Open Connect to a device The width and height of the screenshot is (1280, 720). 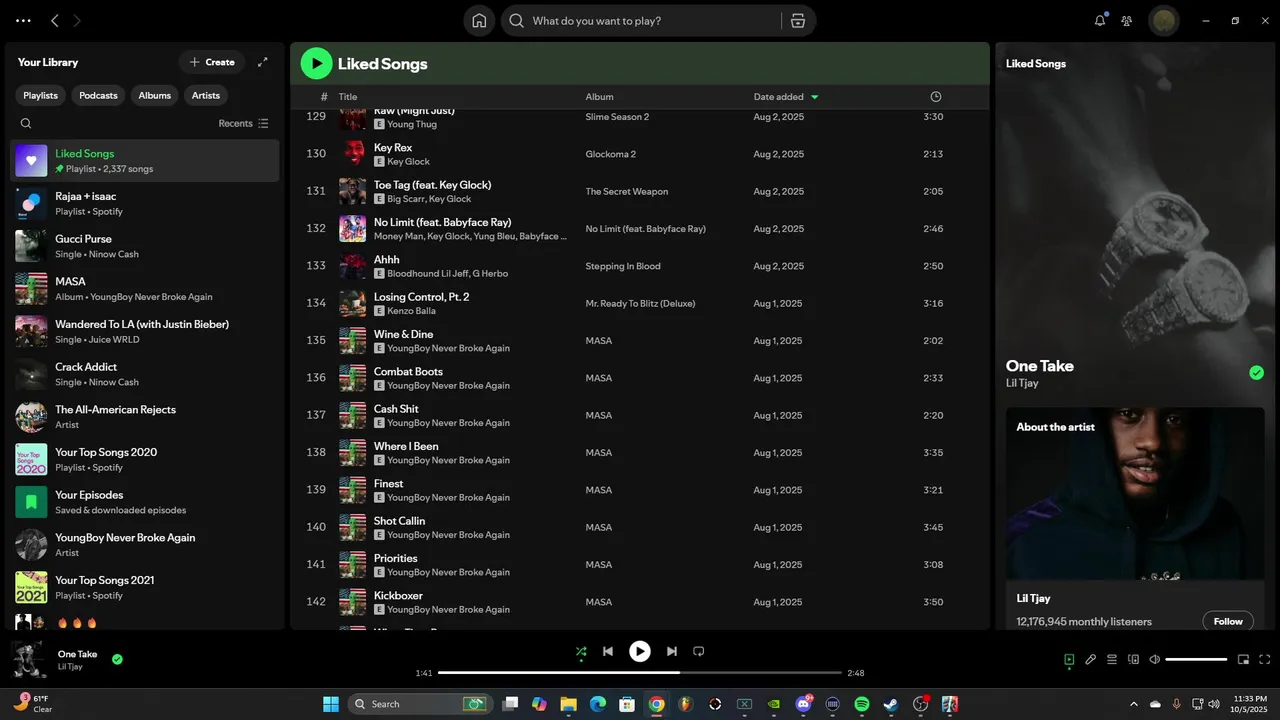tap(1133, 659)
